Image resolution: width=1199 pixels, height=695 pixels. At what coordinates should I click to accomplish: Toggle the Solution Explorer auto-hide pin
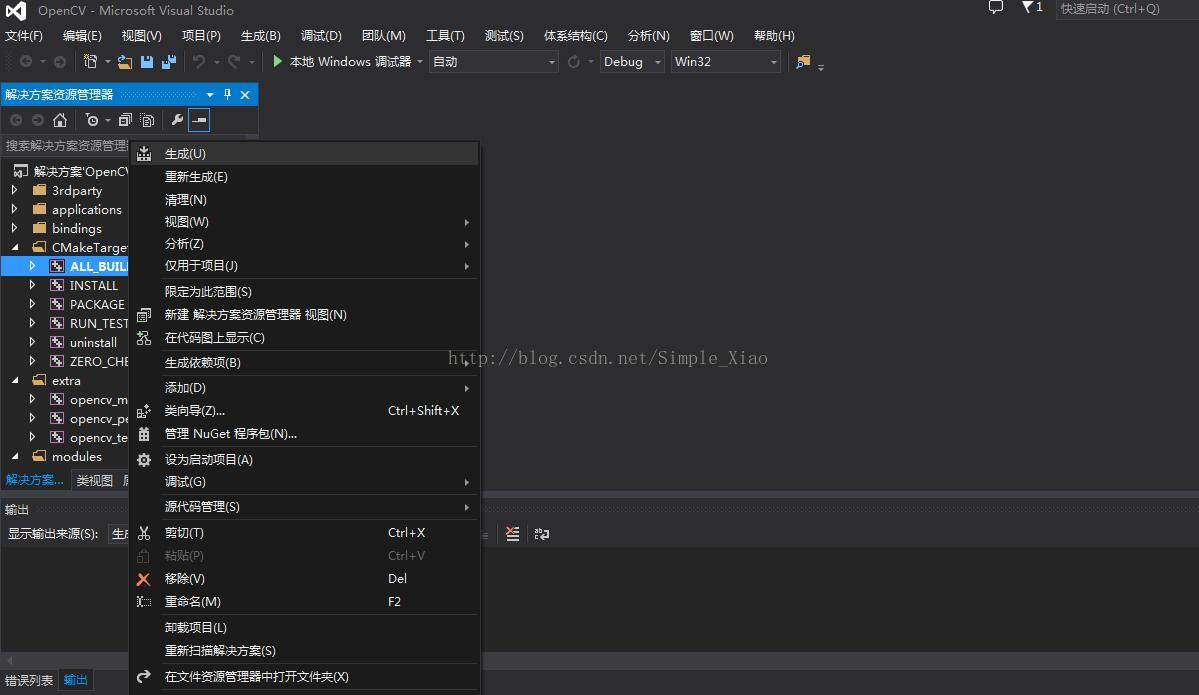(x=227, y=94)
